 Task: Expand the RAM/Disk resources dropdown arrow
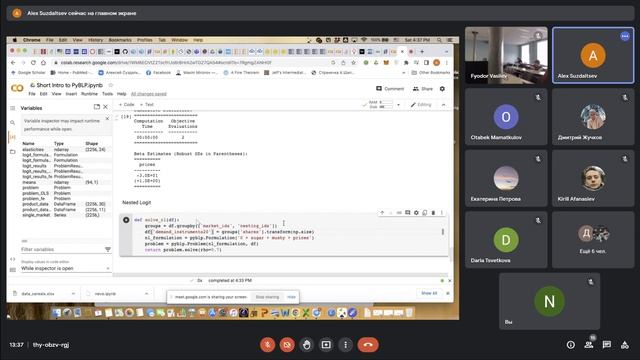[x=398, y=105]
